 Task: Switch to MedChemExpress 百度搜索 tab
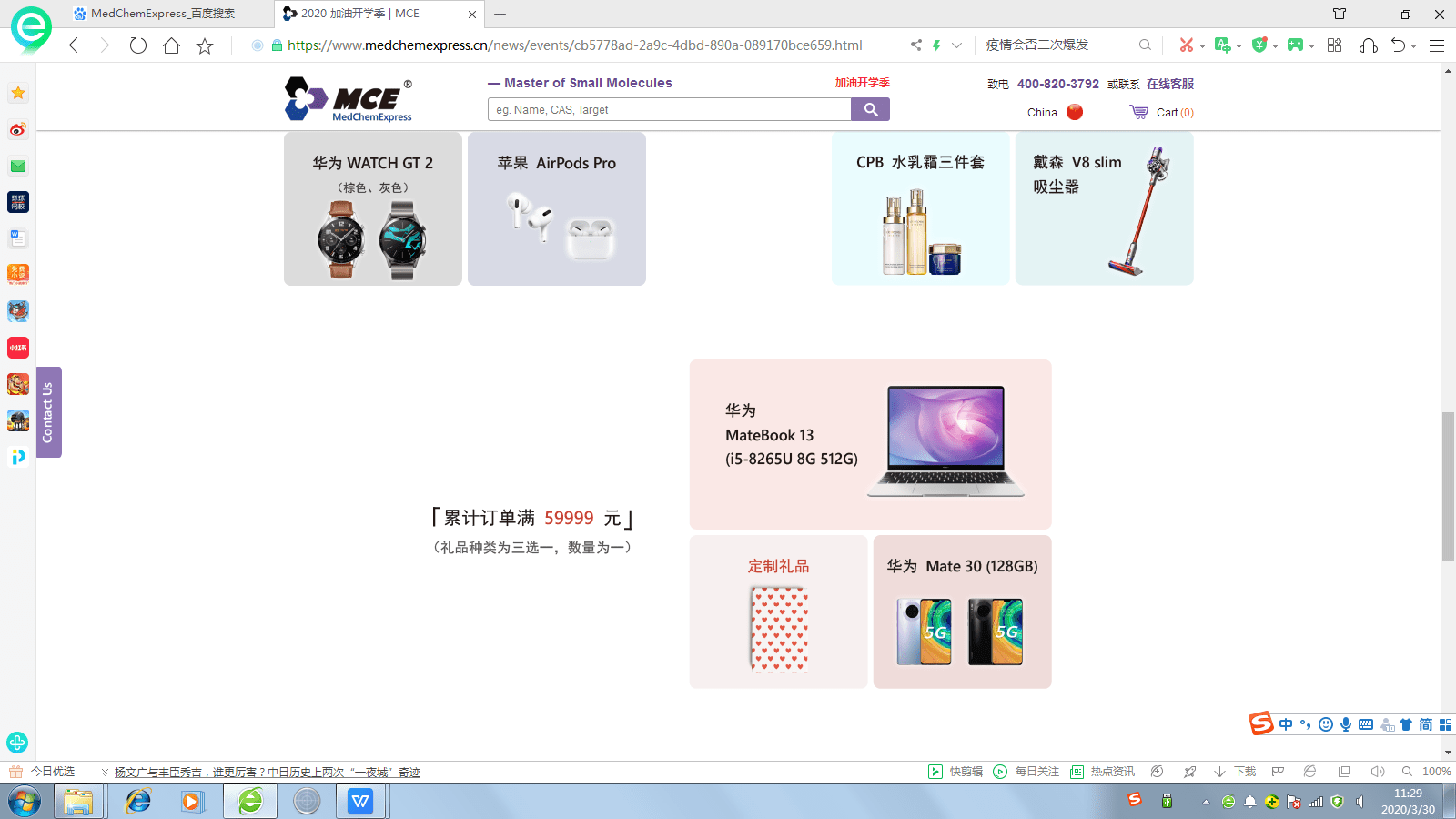click(x=163, y=14)
